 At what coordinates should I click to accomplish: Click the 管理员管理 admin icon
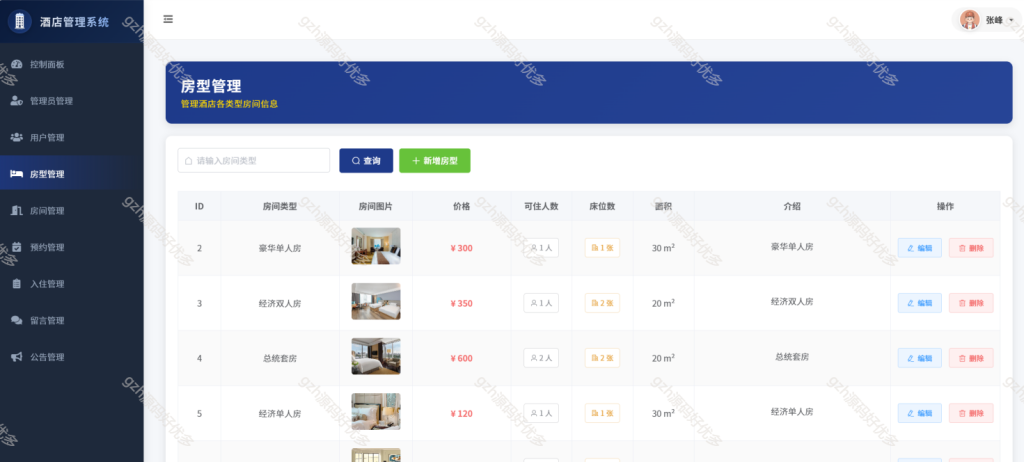point(17,101)
